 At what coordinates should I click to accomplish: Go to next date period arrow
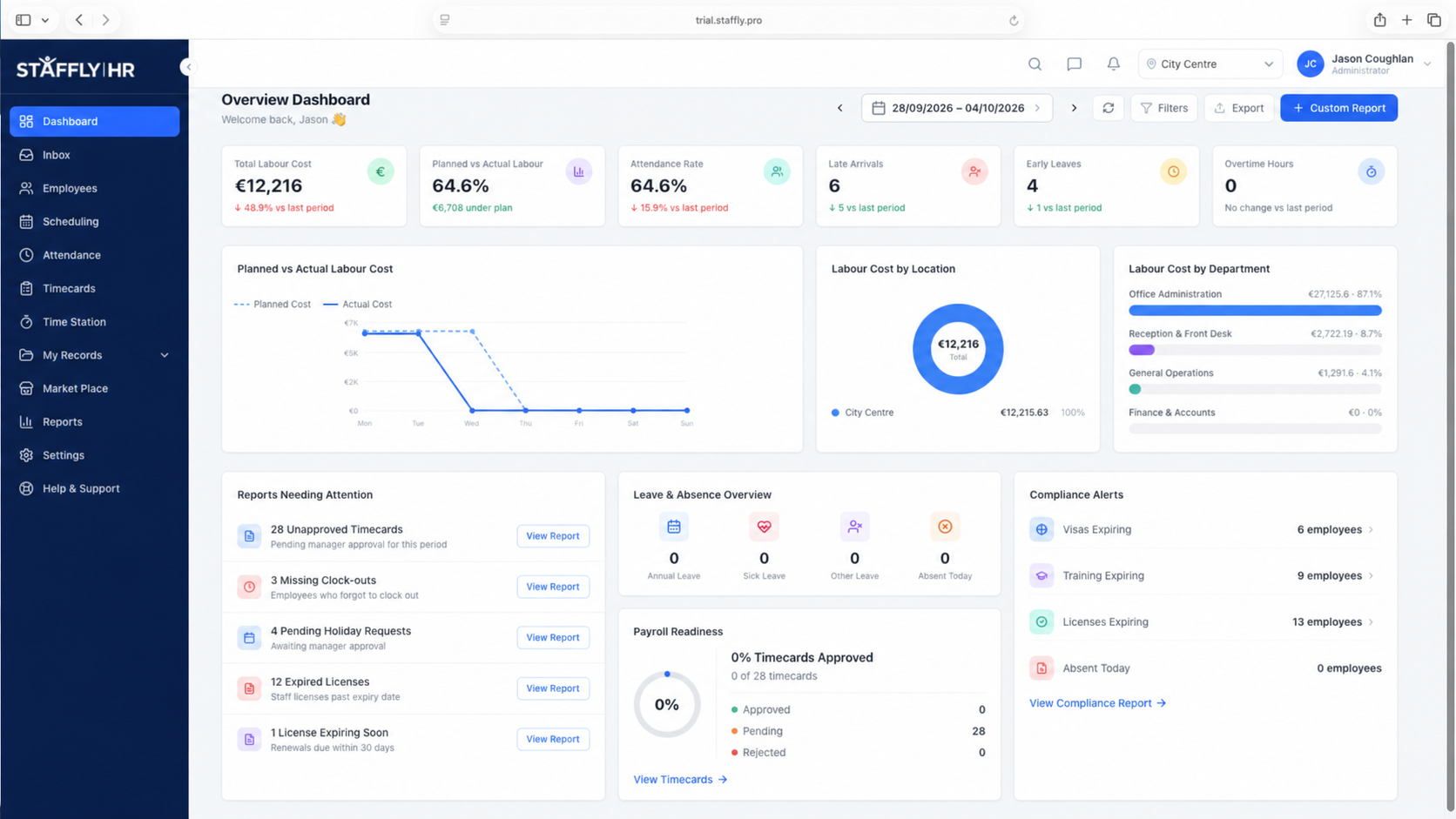click(1074, 108)
